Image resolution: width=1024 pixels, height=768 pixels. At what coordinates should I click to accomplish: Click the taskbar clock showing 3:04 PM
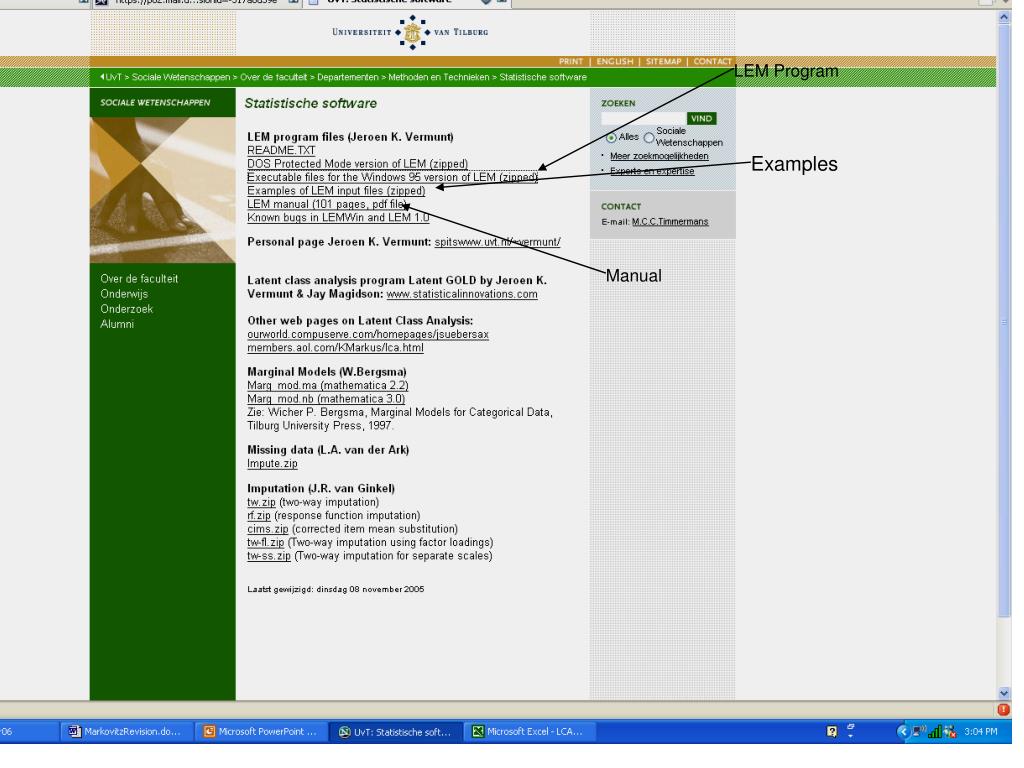tap(980, 731)
